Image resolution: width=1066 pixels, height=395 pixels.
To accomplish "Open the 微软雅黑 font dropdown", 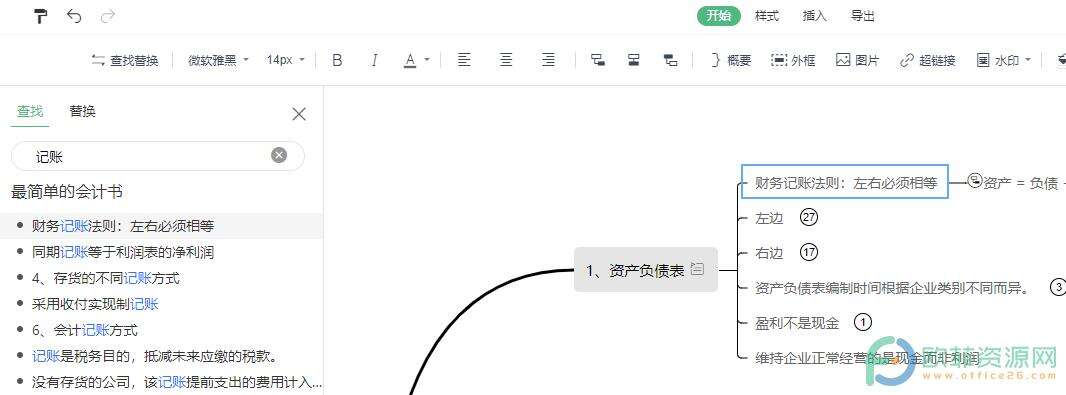I will [x=218, y=61].
